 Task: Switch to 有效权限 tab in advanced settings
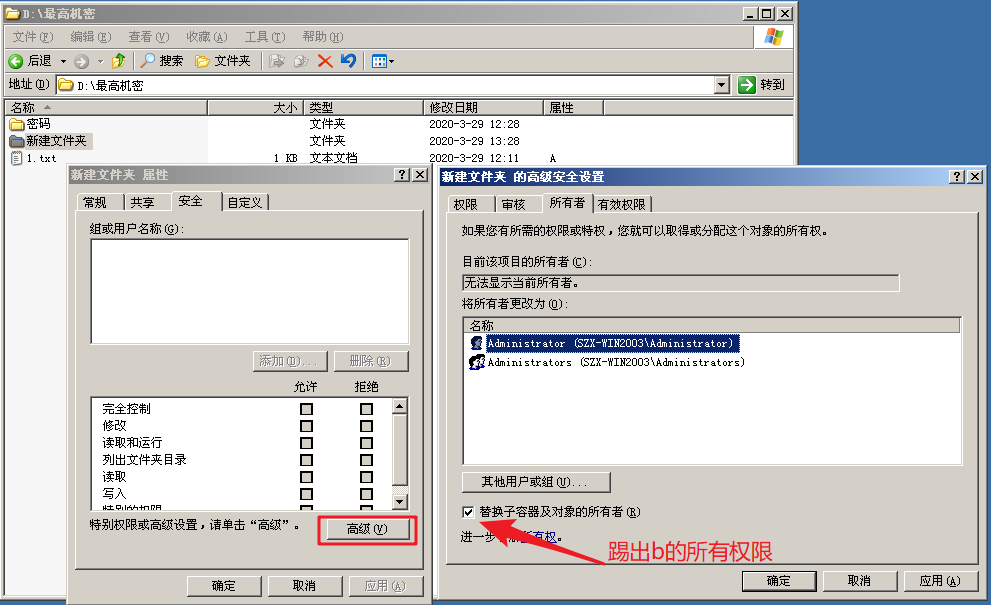622,204
